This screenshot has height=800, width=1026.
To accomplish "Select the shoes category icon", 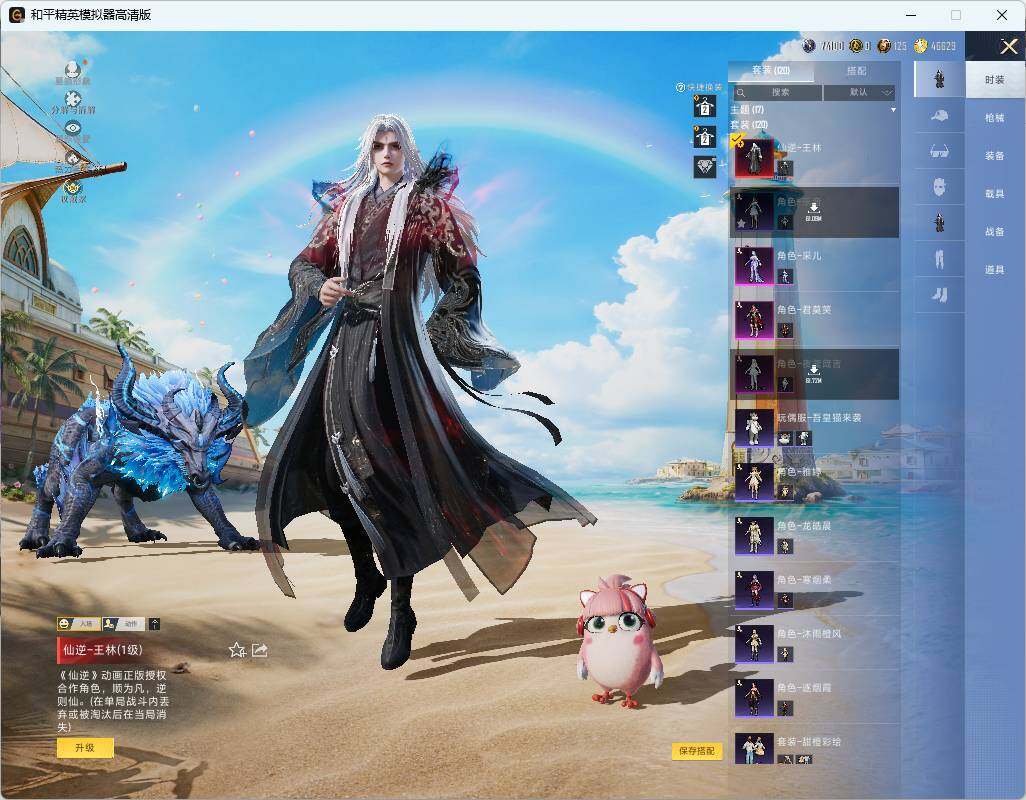I will [x=939, y=296].
